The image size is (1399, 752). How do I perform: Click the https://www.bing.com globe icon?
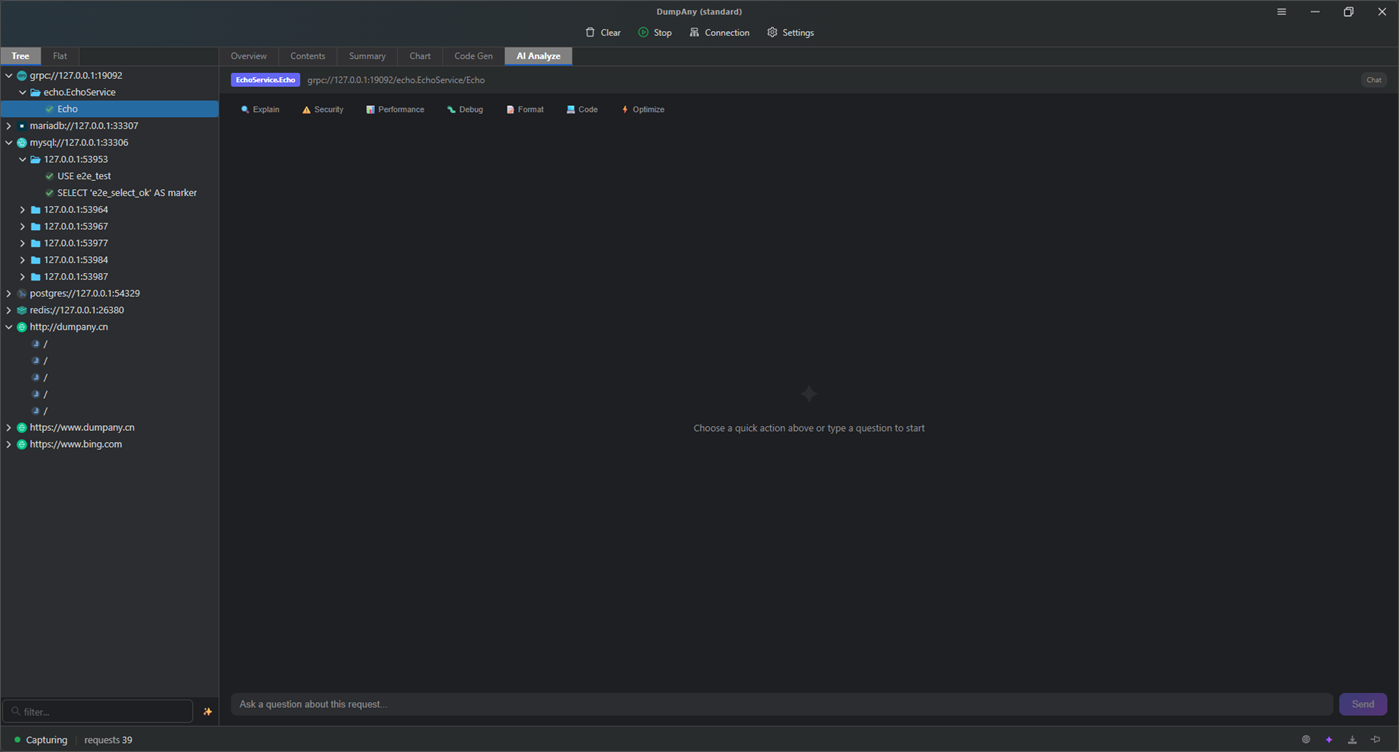(22, 444)
